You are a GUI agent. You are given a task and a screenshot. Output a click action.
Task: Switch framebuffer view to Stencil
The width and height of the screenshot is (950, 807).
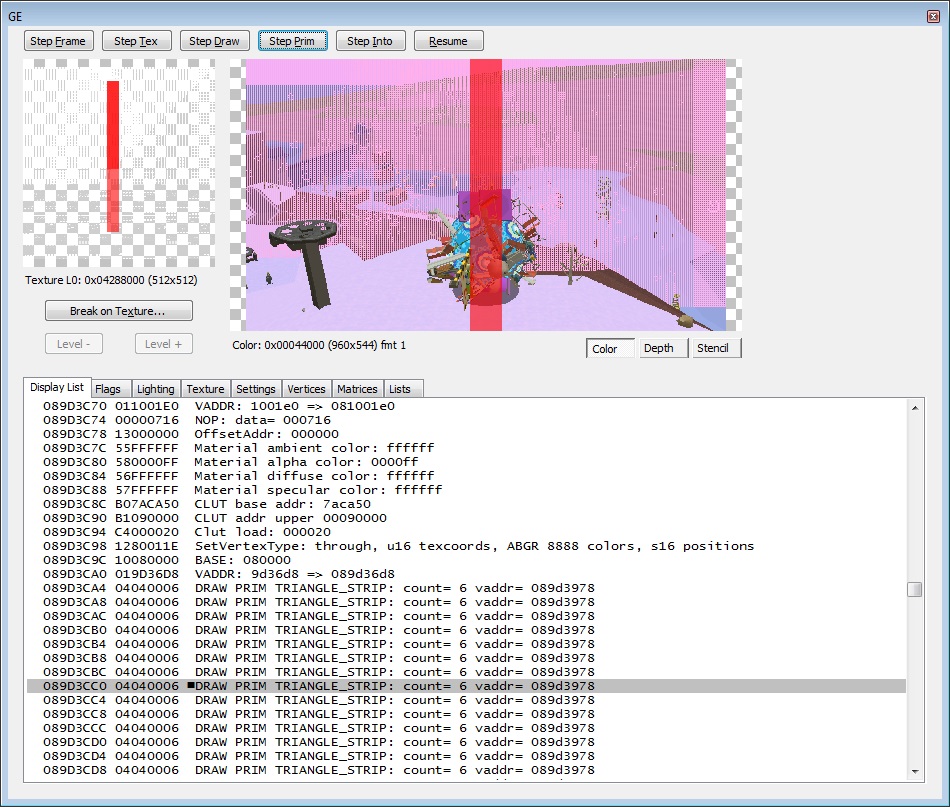(712, 348)
